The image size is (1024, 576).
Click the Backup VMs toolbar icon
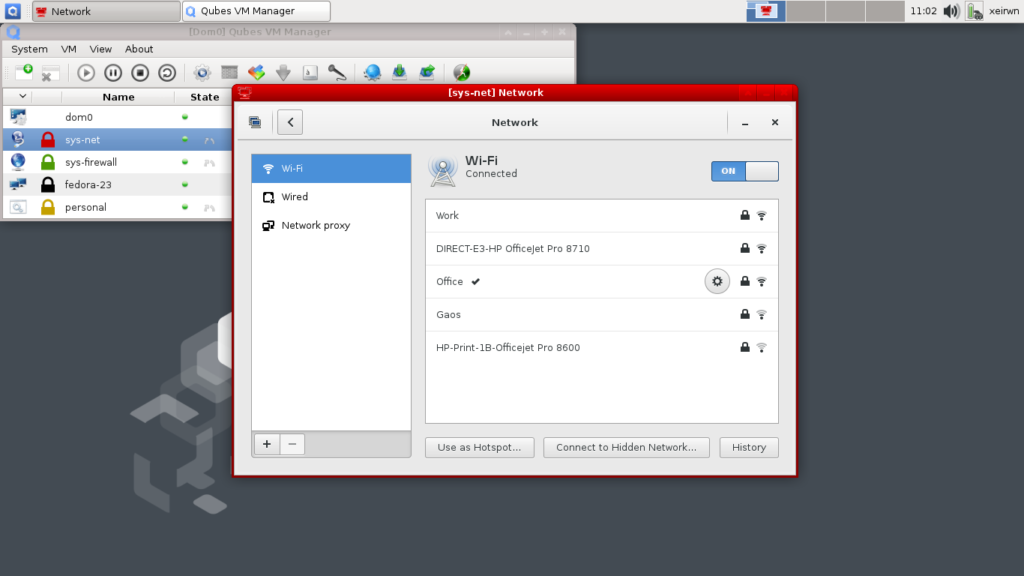[399, 72]
